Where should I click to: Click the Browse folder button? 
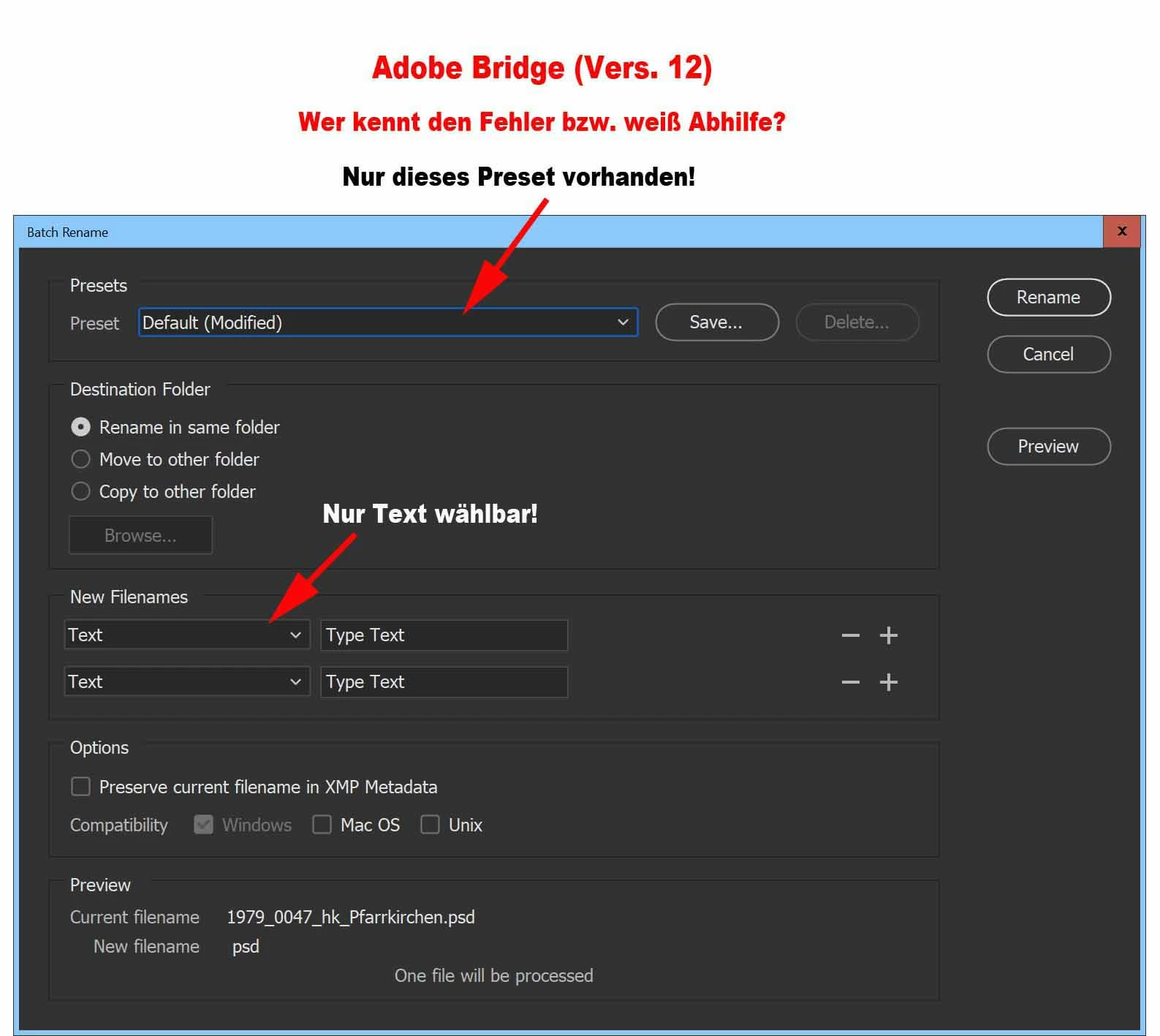click(140, 535)
